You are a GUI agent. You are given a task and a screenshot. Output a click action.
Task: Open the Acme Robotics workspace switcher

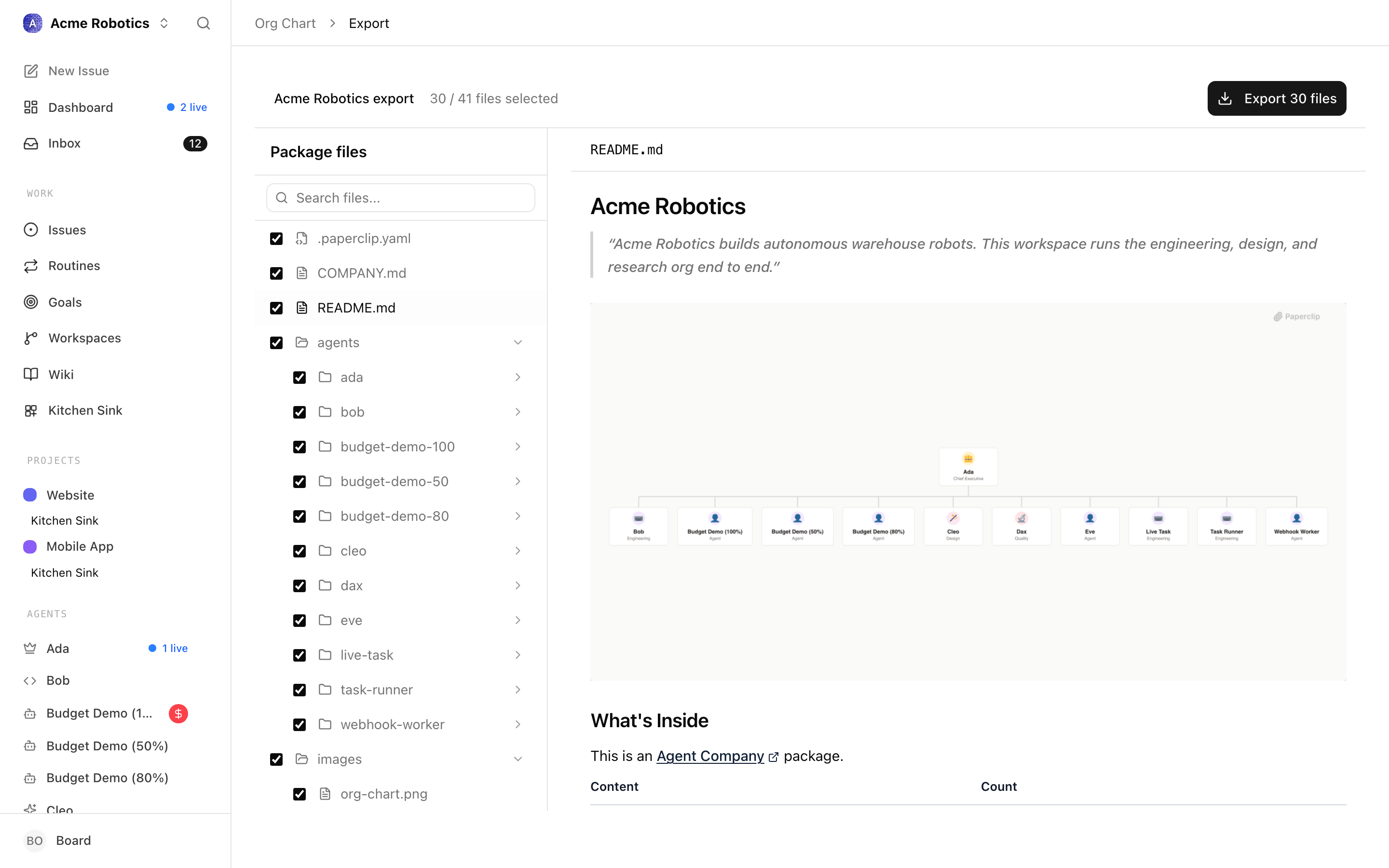[x=96, y=23]
